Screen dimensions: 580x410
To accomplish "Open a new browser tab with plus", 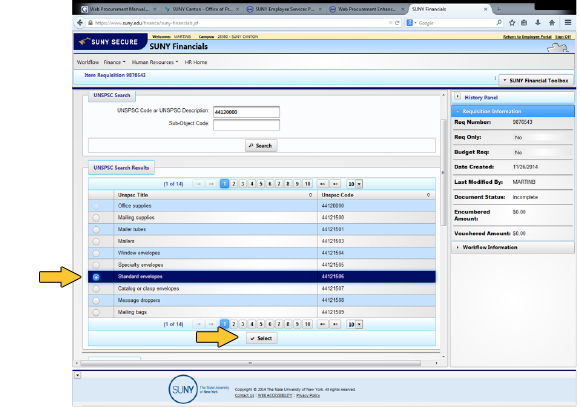I will pos(499,9).
